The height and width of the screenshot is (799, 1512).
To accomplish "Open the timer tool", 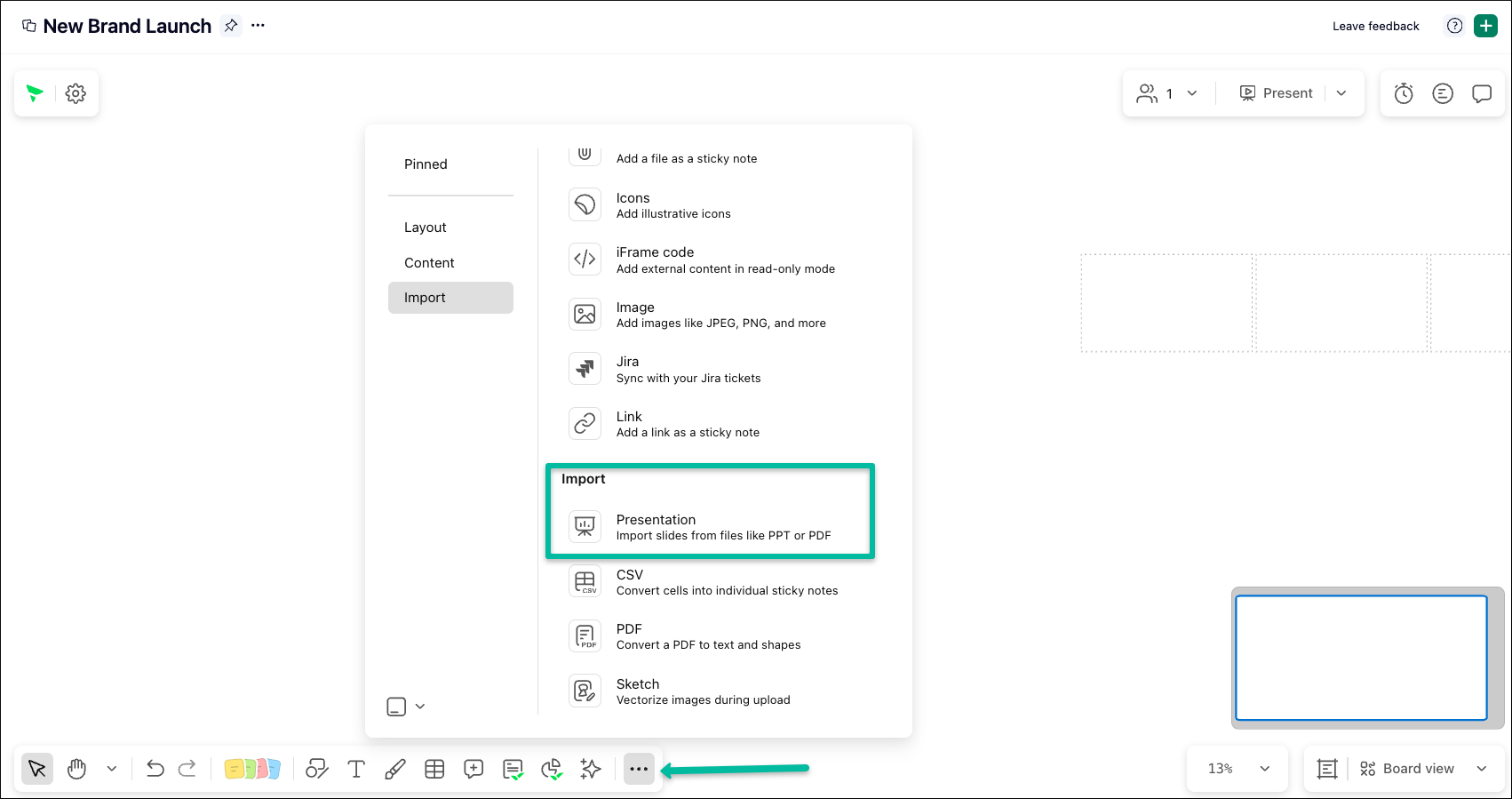I will point(1404,93).
